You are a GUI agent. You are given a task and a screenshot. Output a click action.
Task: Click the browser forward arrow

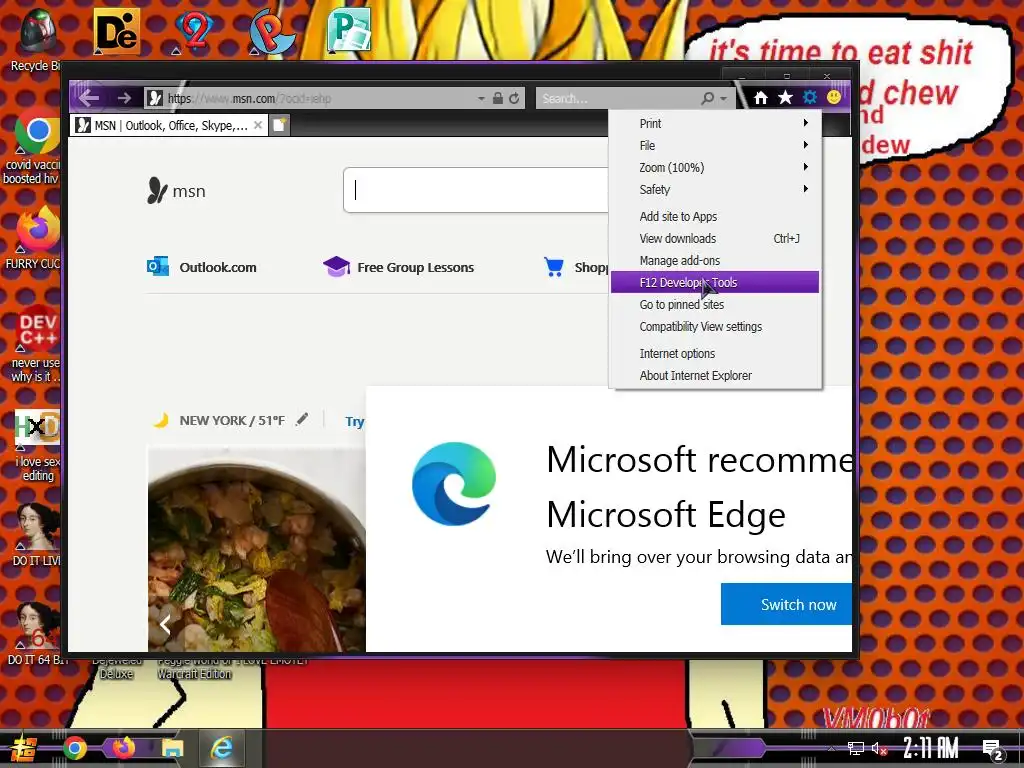[124, 98]
